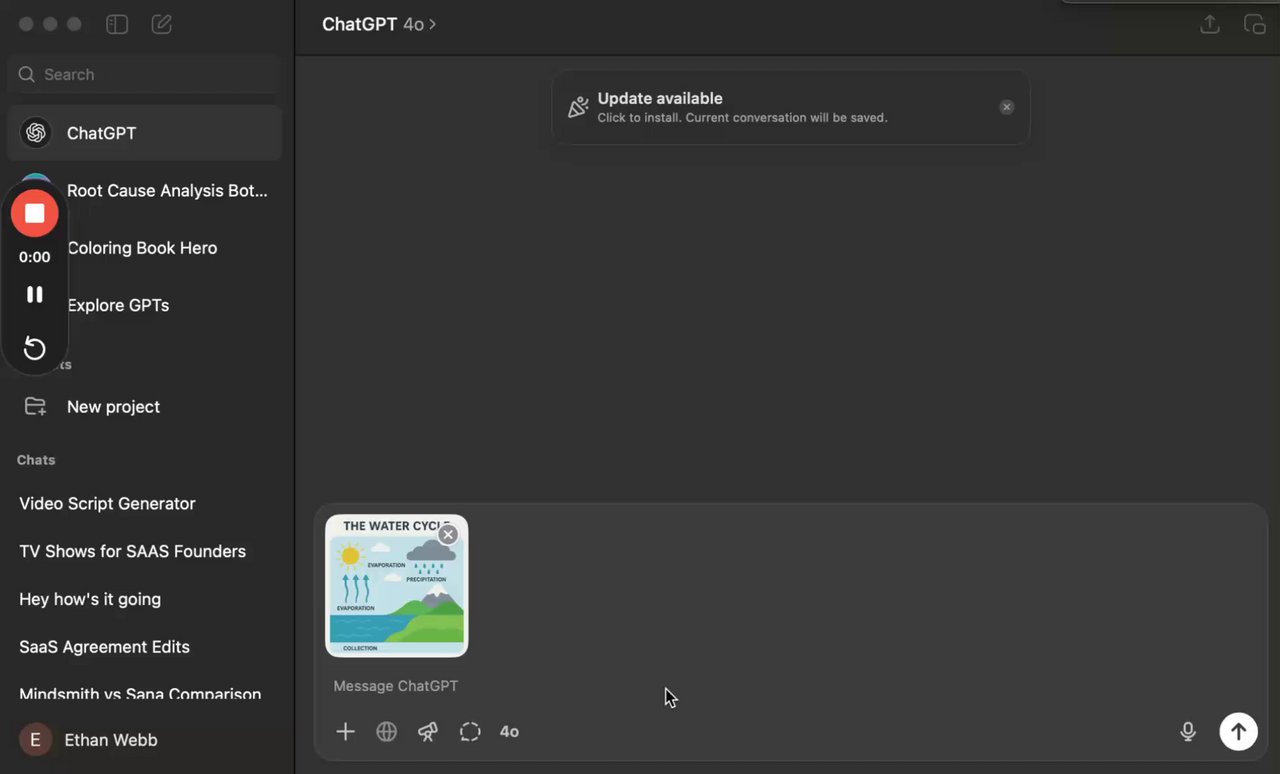Start a new chat with compose icon
This screenshot has width=1280, height=774.
(161, 24)
